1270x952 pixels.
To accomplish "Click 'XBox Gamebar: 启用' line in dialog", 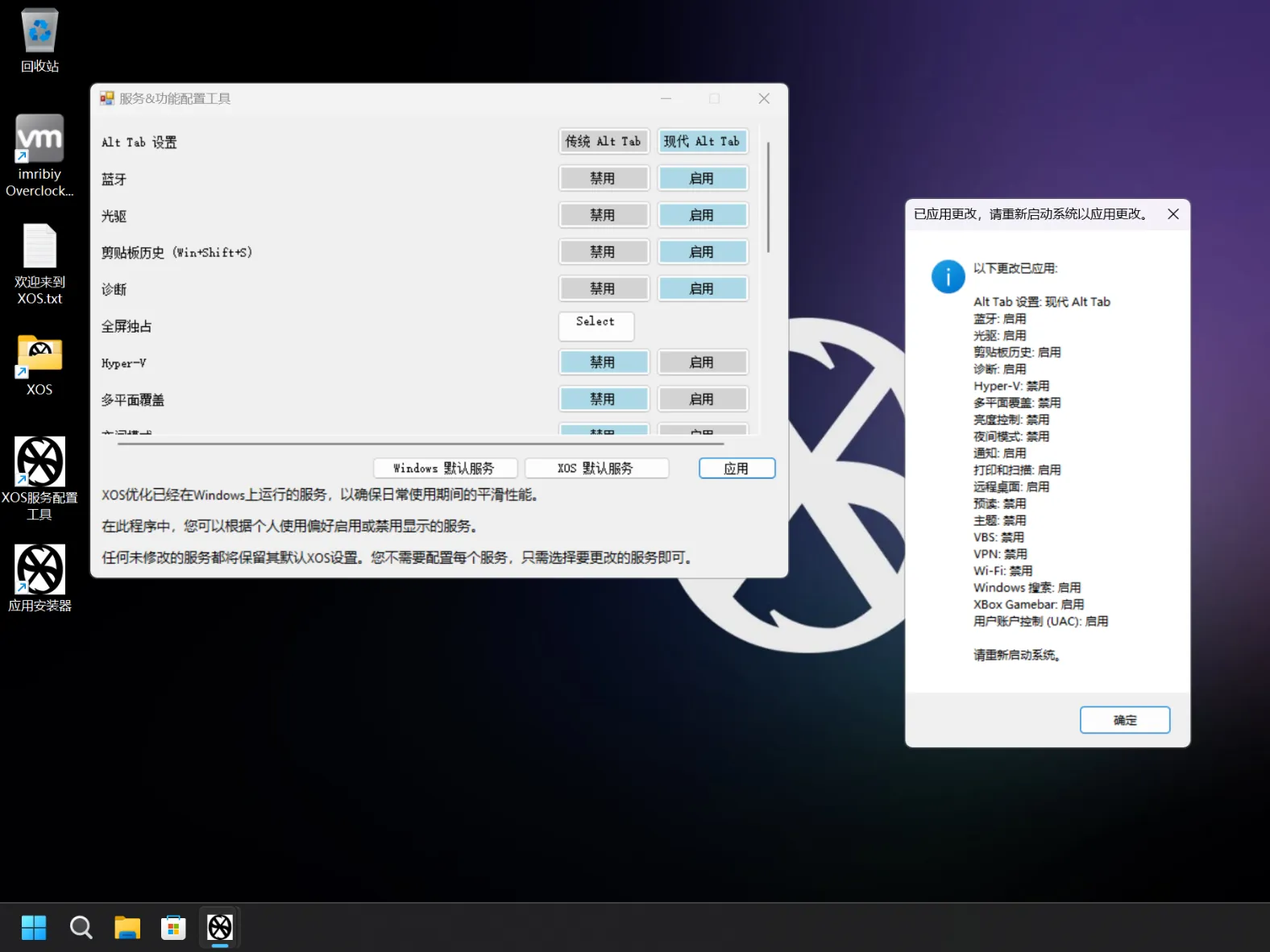I will tap(1028, 605).
